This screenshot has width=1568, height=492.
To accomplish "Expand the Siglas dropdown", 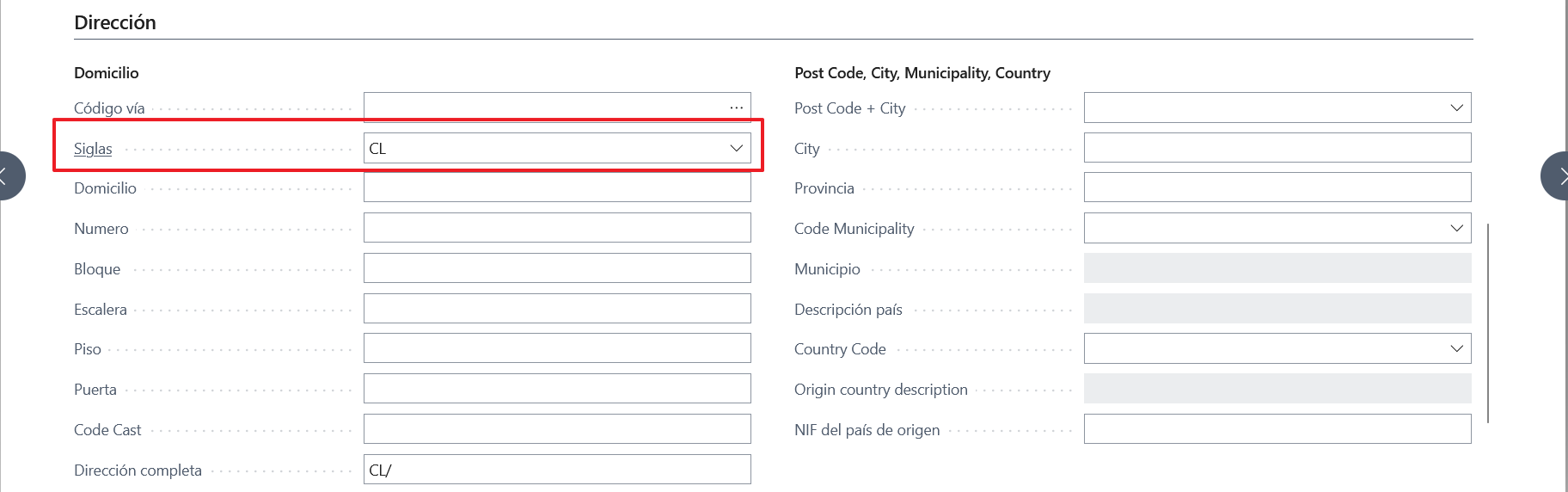I will (x=736, y=148).
